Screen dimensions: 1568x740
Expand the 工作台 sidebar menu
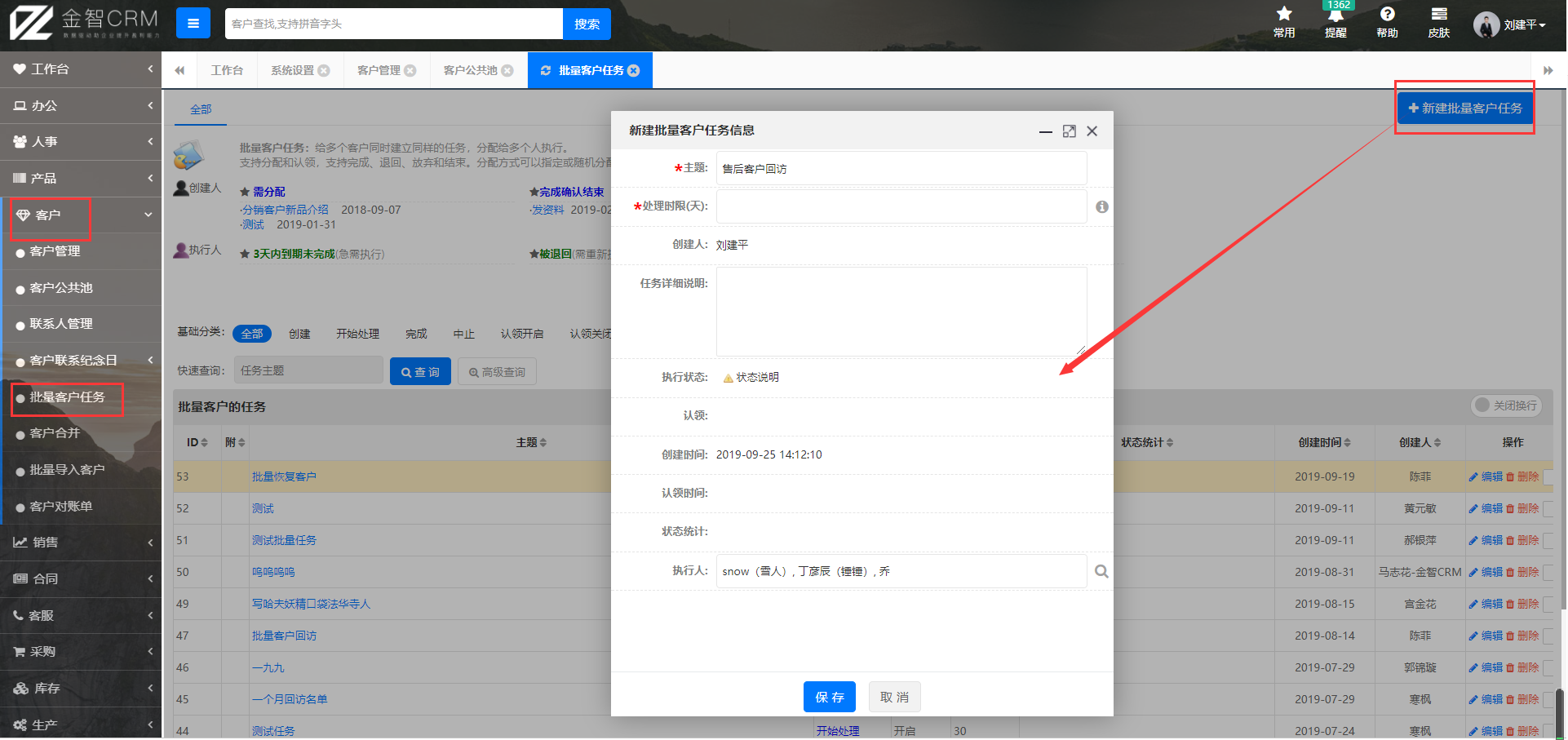click(81, 69)
